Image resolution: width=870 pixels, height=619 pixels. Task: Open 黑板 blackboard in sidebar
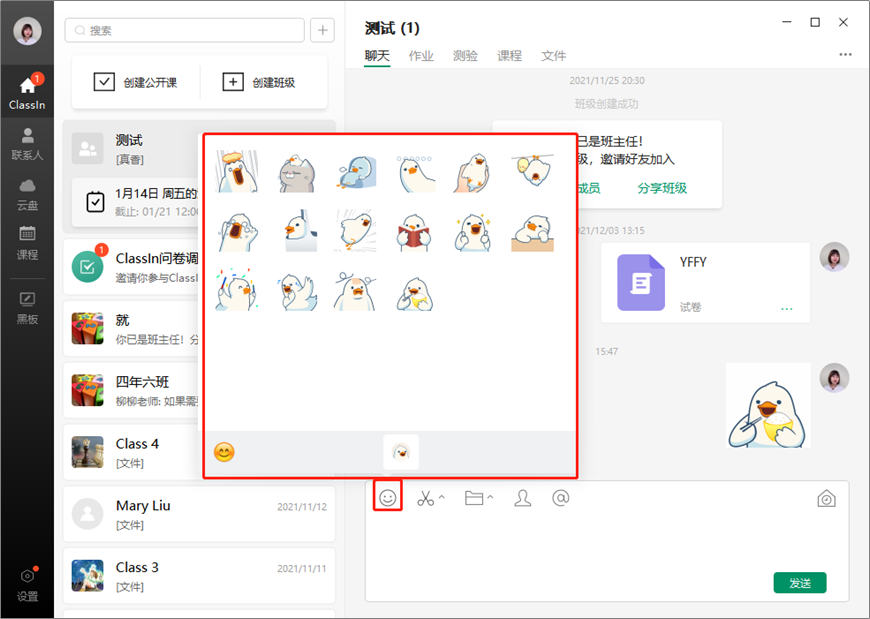pyautogui.click(x=27, y=308)
